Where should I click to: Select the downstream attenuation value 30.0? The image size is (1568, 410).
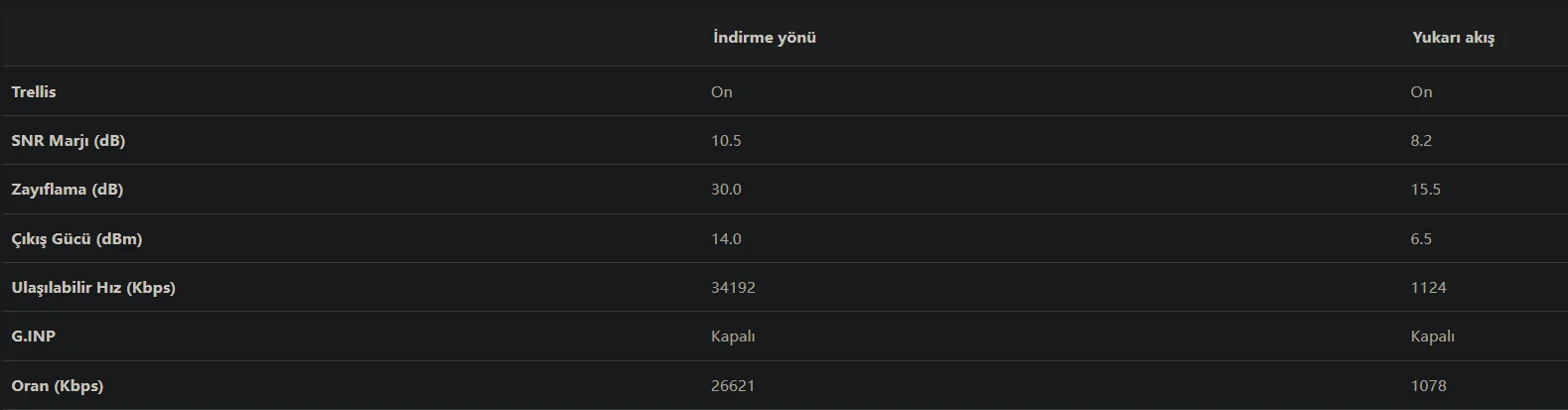pos(726,190)
